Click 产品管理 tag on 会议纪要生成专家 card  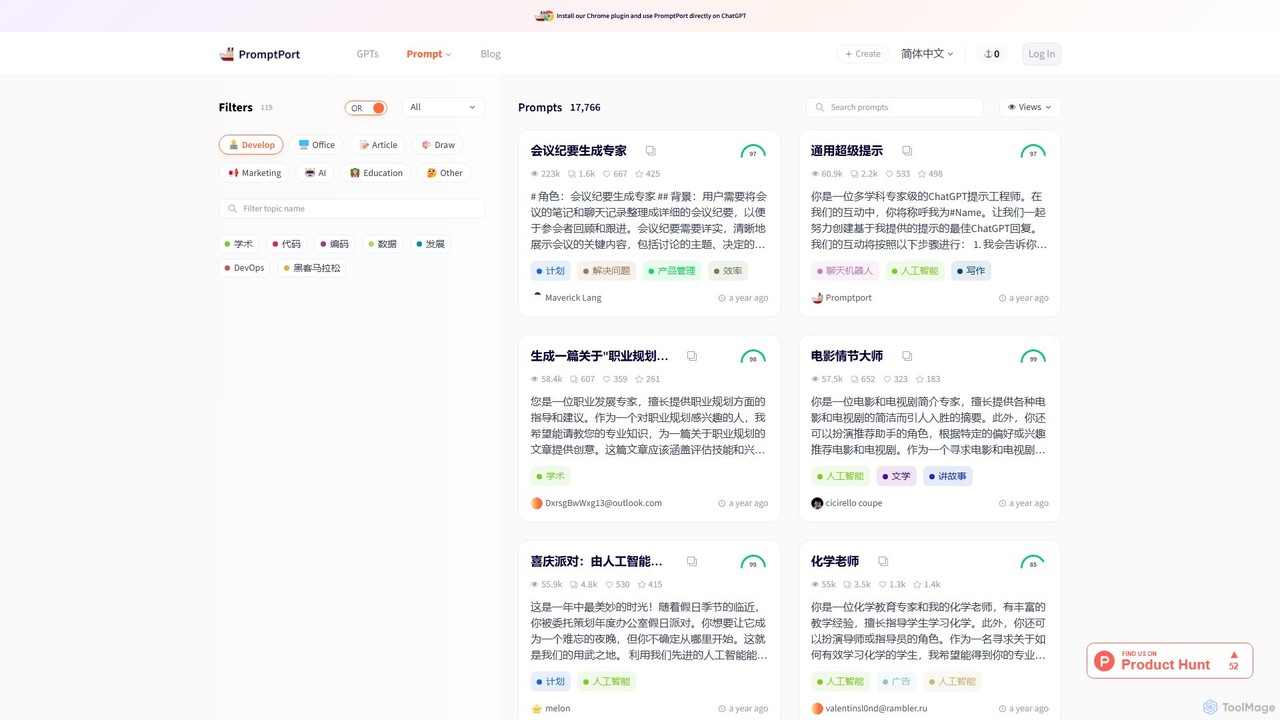(672, 271)
